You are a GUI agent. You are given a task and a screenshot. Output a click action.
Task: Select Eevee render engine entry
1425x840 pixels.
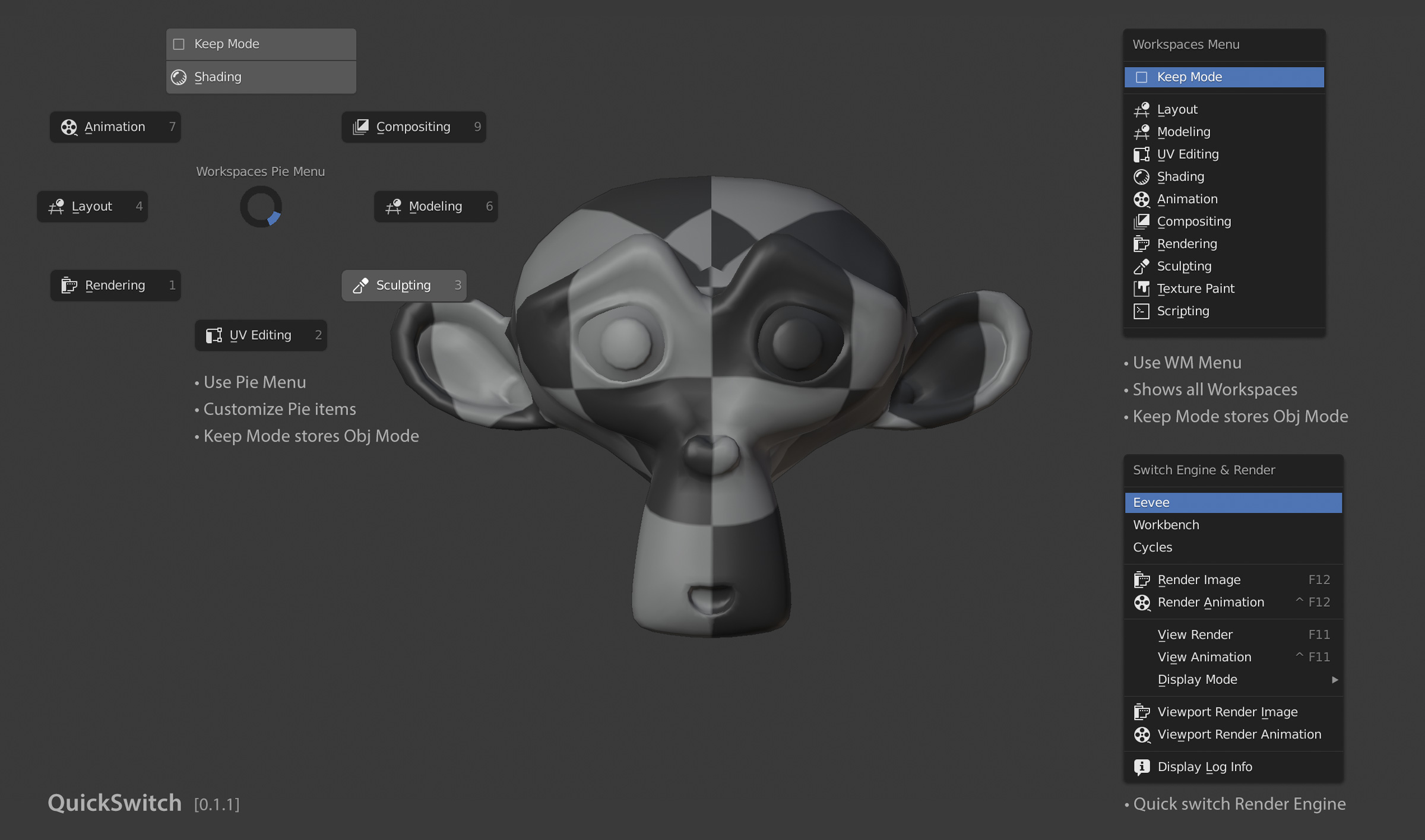click(x=1151, y=503)
